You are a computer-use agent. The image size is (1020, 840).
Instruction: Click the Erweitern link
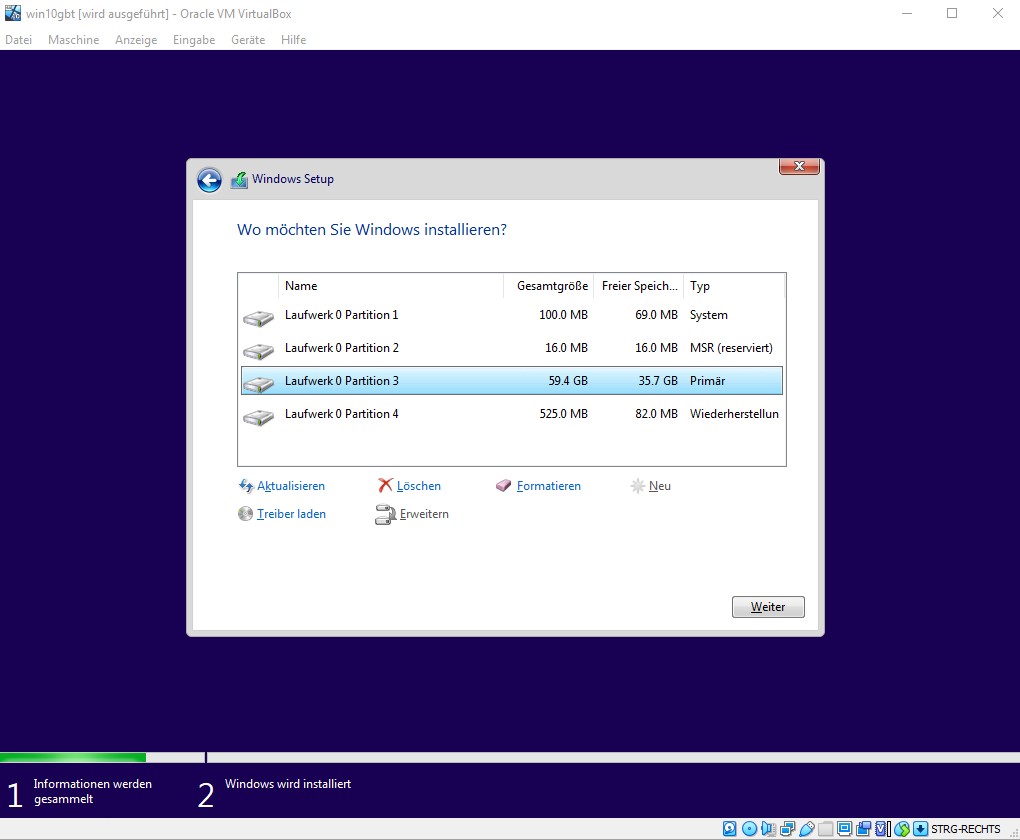(x=424, y=514)
